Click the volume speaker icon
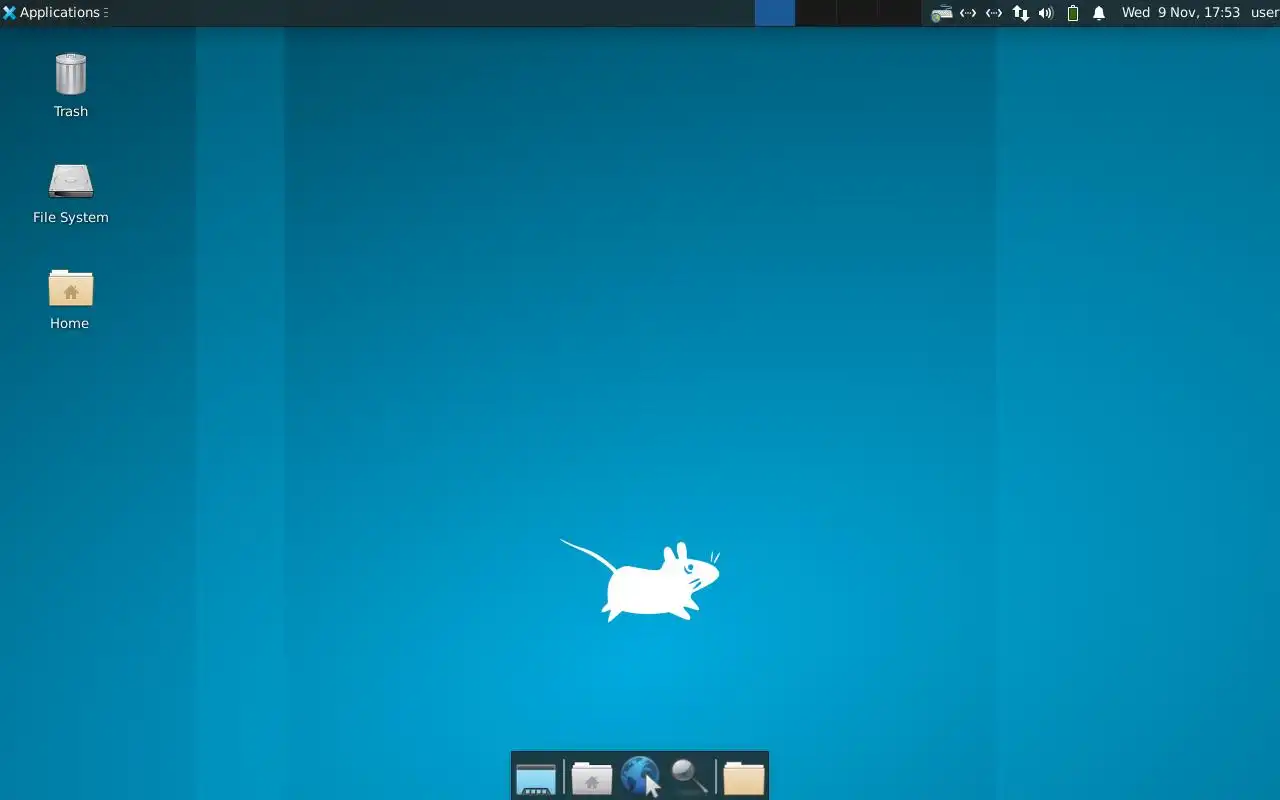Screen dimensions: 1280x800 click(x=1046, y=13)
